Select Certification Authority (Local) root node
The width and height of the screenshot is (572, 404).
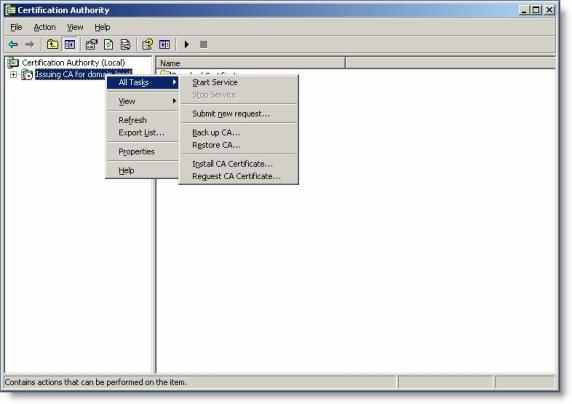point(73,63)
